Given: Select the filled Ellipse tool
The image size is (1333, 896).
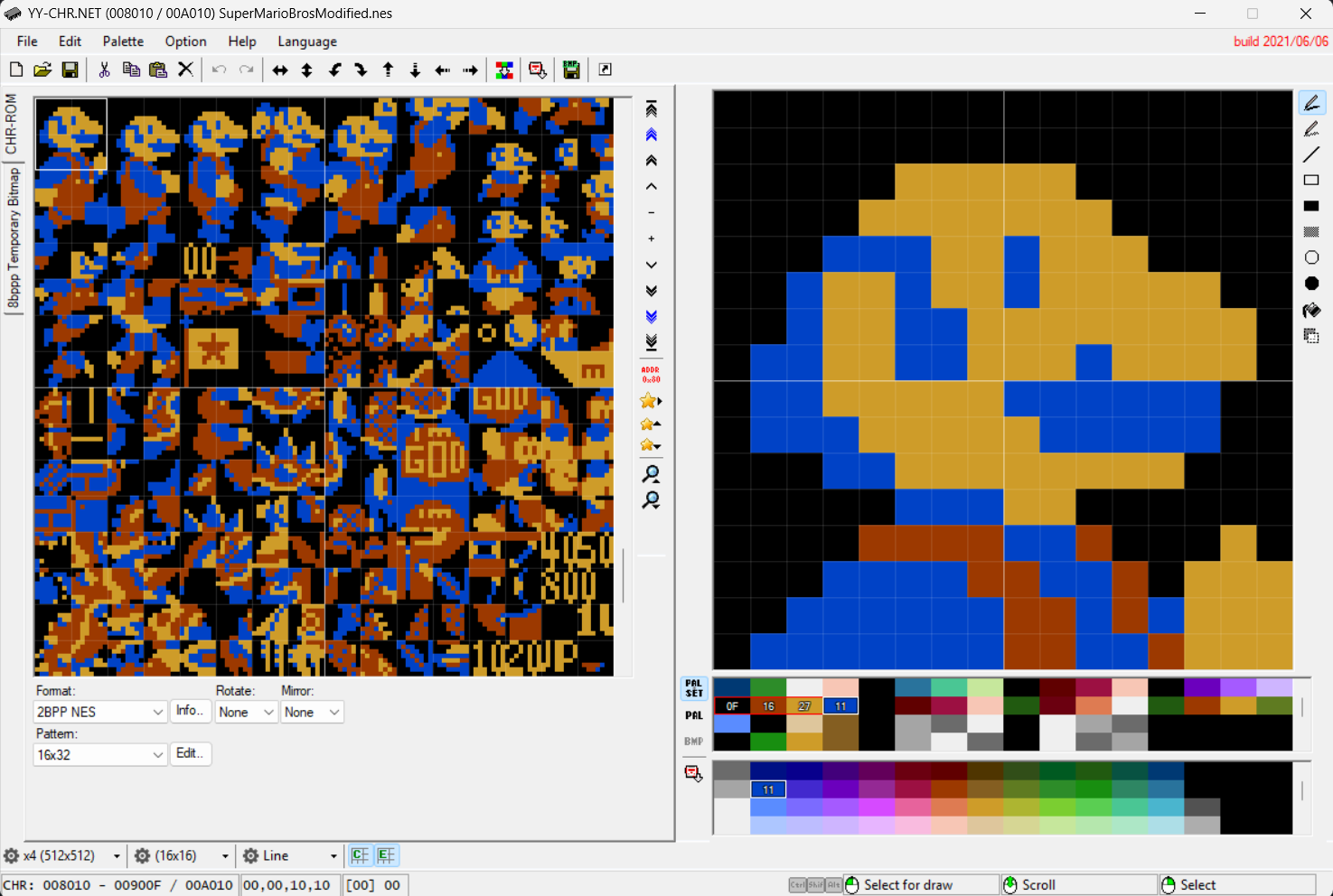Looking at the screenshot, I should [x=1312, y=284].
